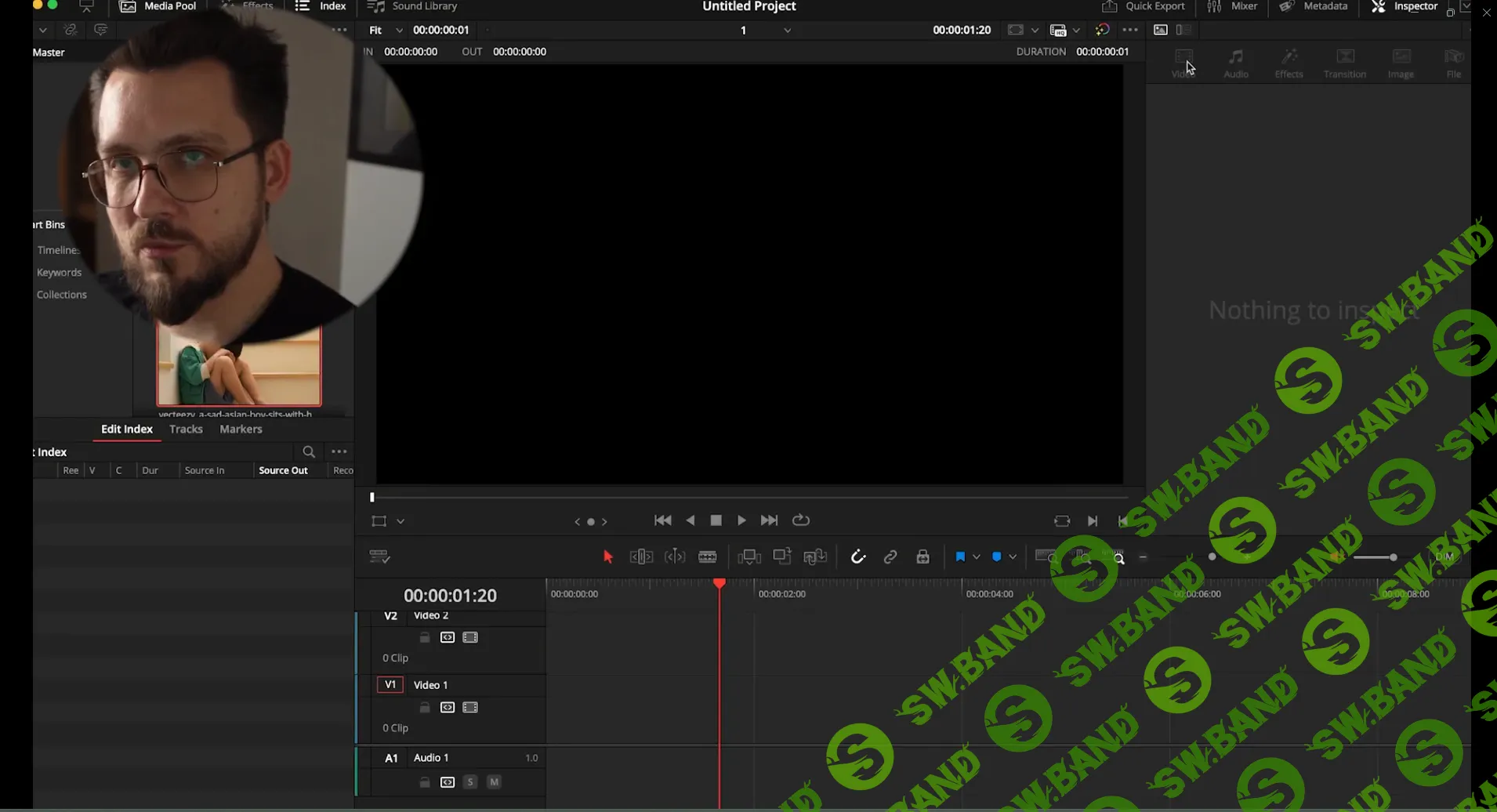Viewport: 1497px width, 812px height.
Task: Activate the Trim Edit Mode tool
Action: 641,556
